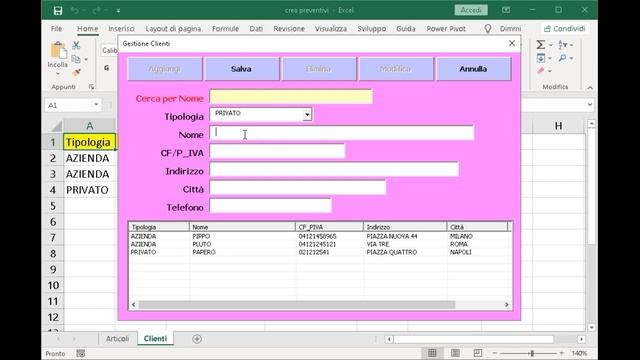Click into the Indirizzo text field
Image resolution: width=640 pixels, height=360 pixels.
click(x=334, y=169)
